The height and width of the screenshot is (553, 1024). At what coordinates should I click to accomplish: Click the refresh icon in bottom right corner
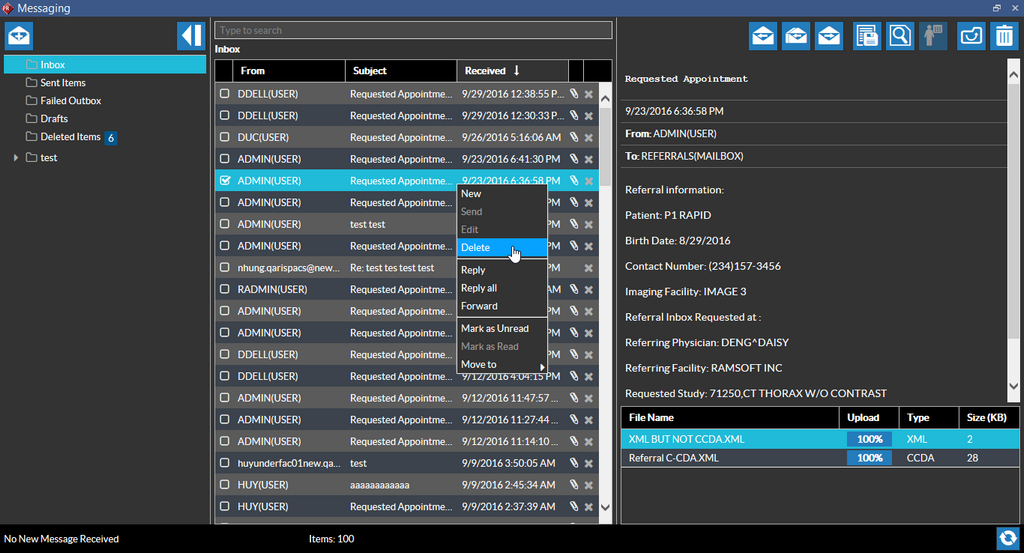click(1007, 538)
